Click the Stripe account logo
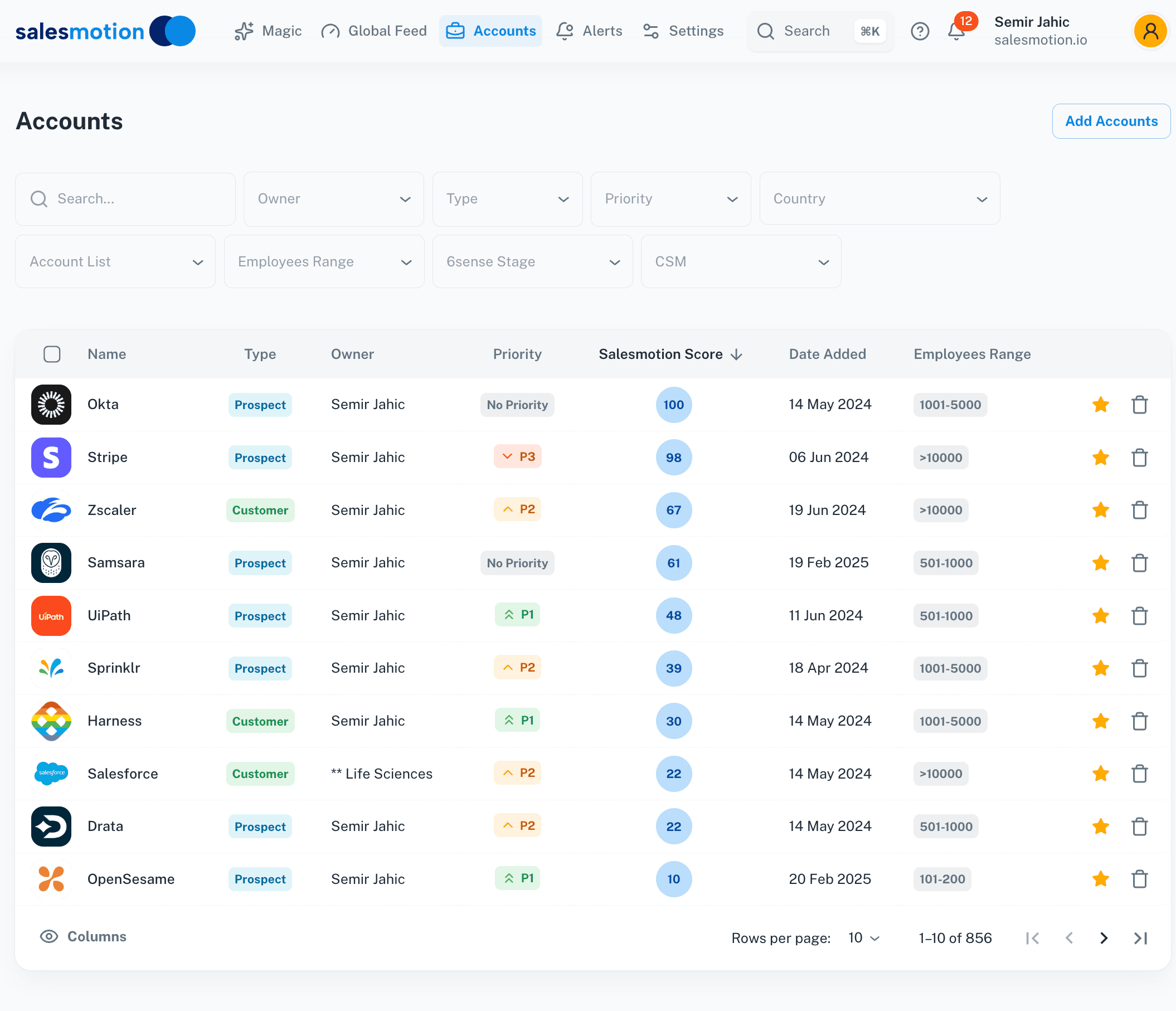This screenshot has width=1176, height=1011. 51,458
